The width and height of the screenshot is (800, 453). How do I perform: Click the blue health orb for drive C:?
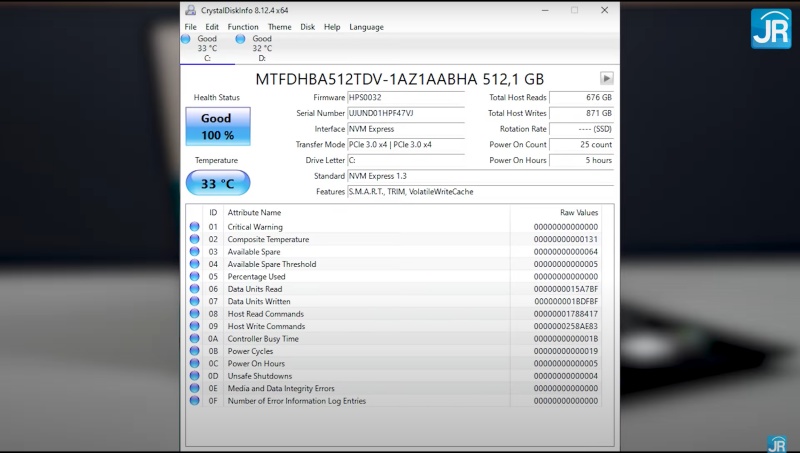coord(186,39)
